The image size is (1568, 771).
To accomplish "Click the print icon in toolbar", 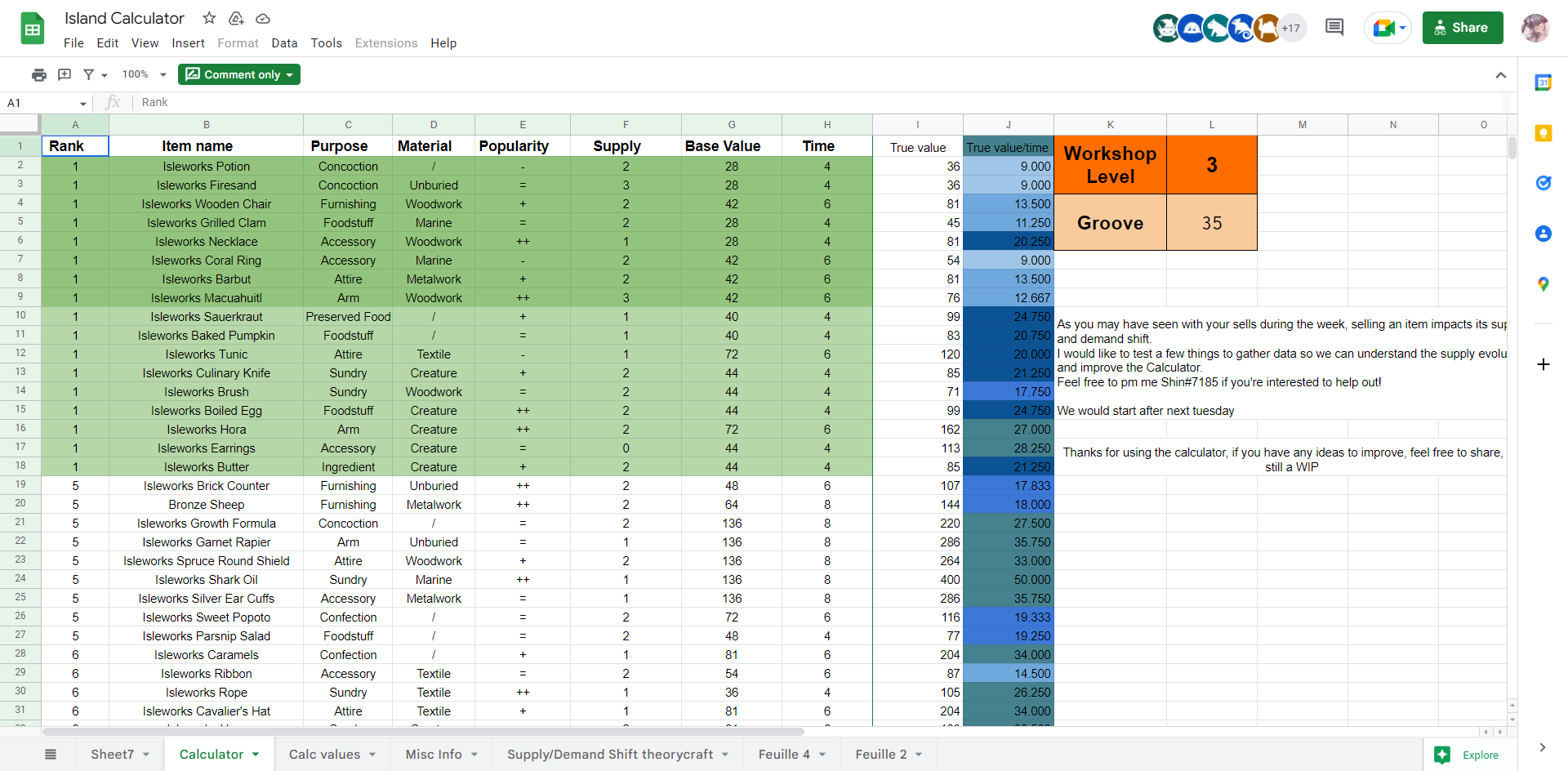I will [39, 74].
